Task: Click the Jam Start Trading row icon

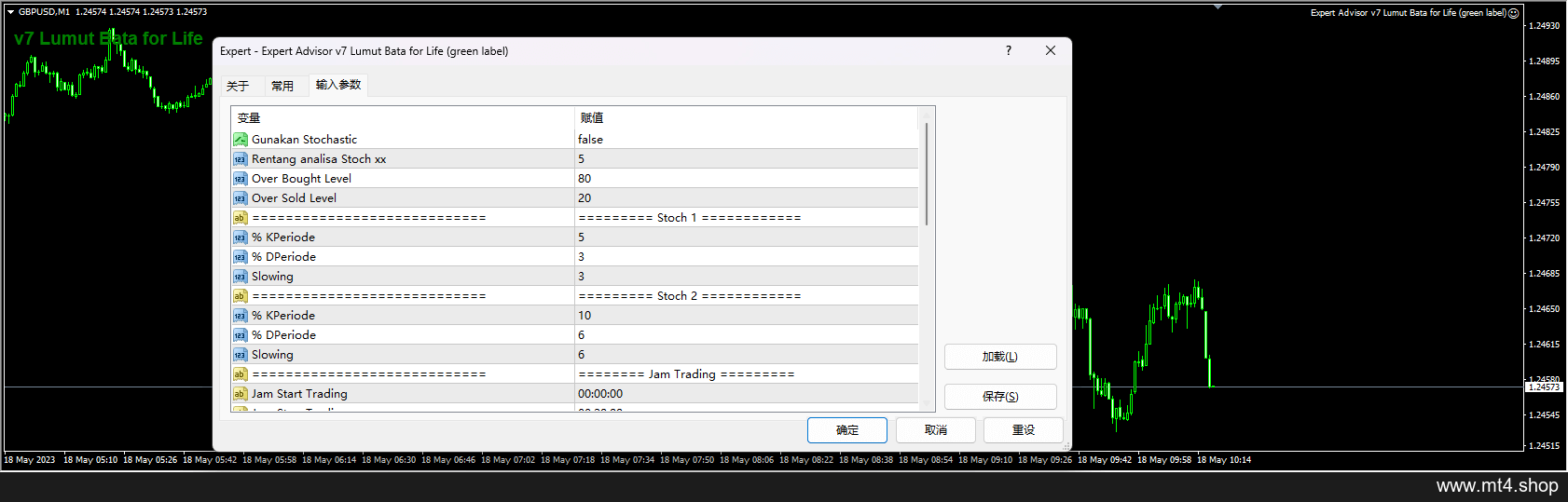Action: pyautogui.click(x=241, y=394)
